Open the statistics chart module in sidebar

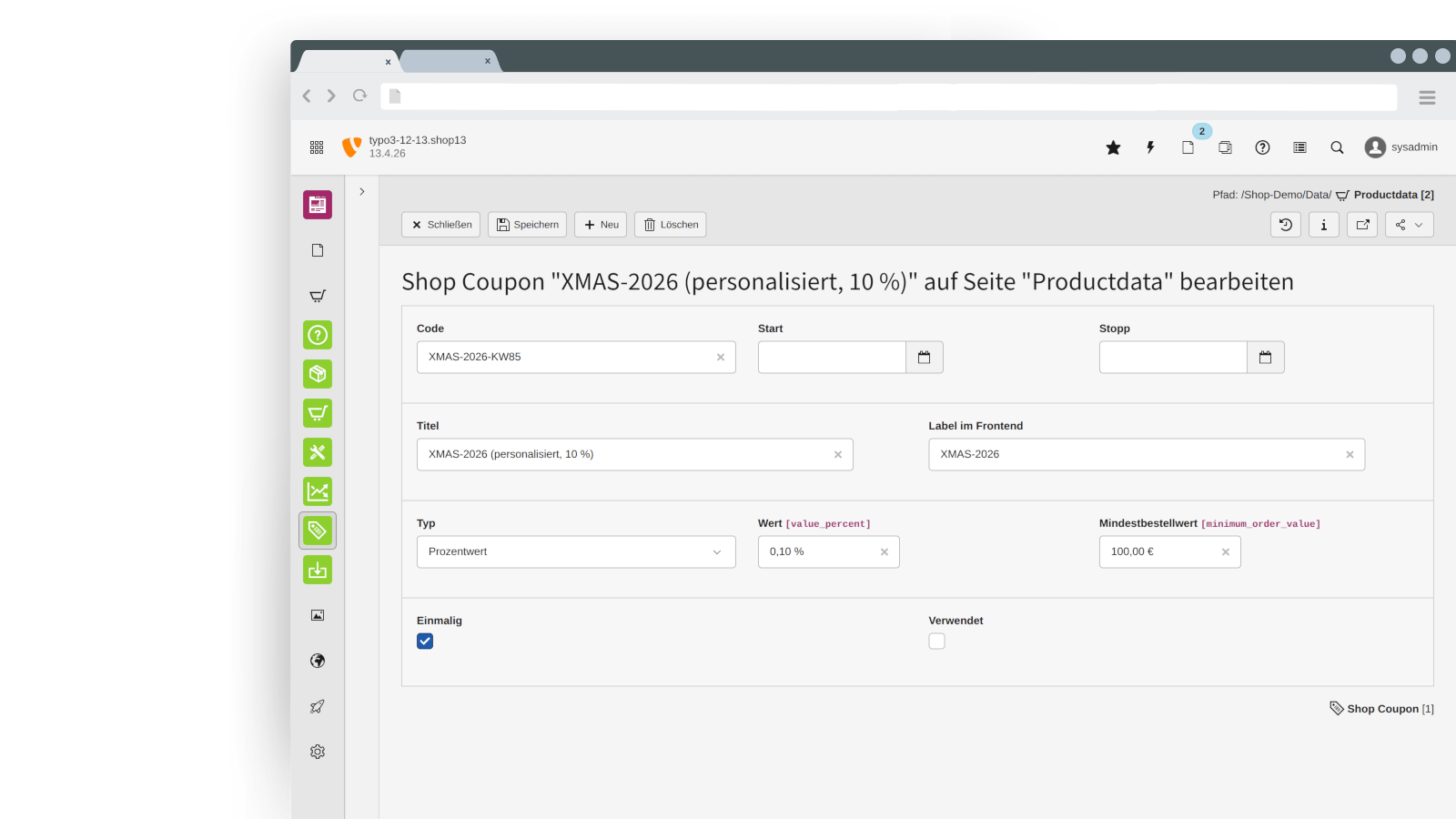pyautogui.click(x=318, y=491)
